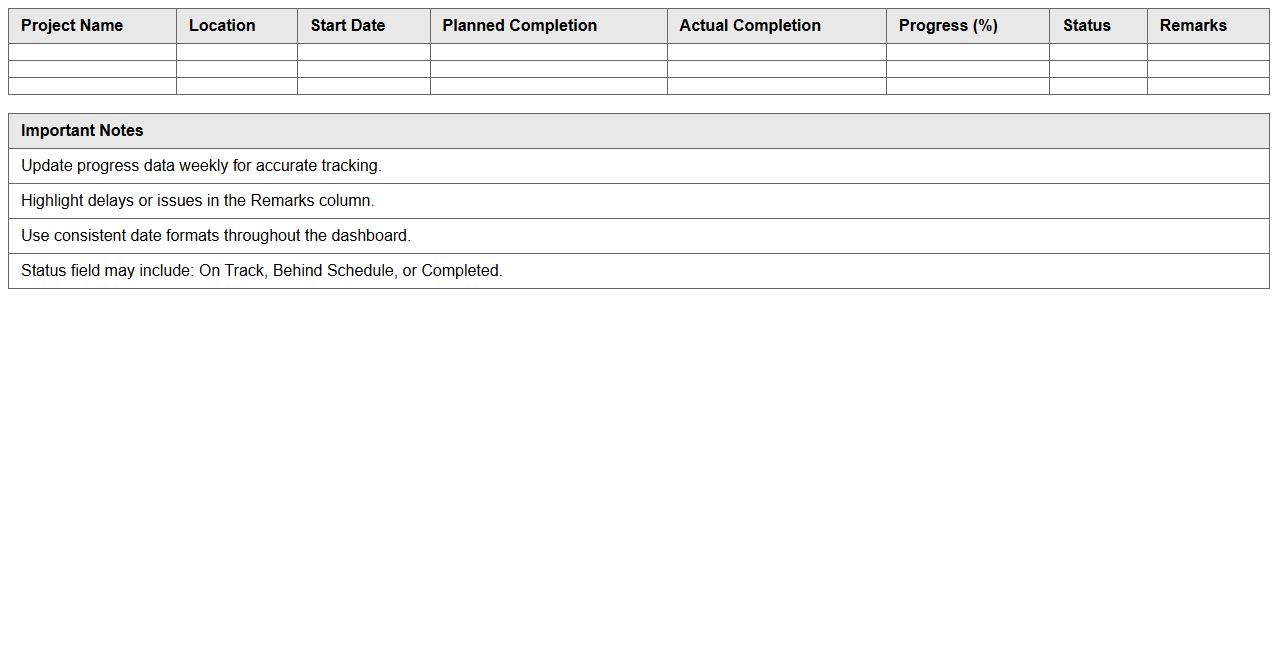The width and height of the screenshot is (1278, 650).
Task: Click second-row empty cell under Location
Action: tap(236, 69)
